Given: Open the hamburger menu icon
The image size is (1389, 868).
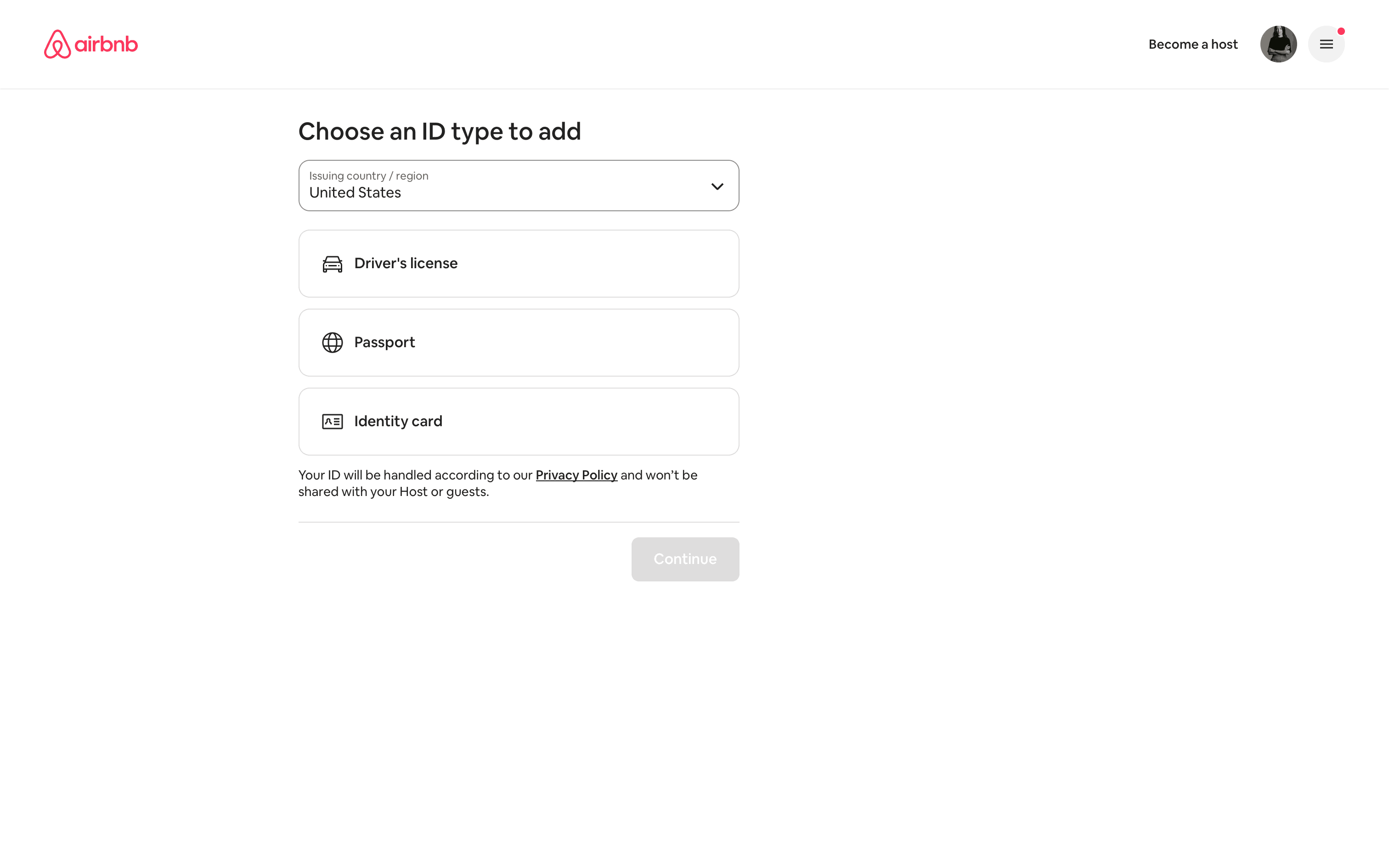Looking at the screenshot, I should tap(1326, 44).
